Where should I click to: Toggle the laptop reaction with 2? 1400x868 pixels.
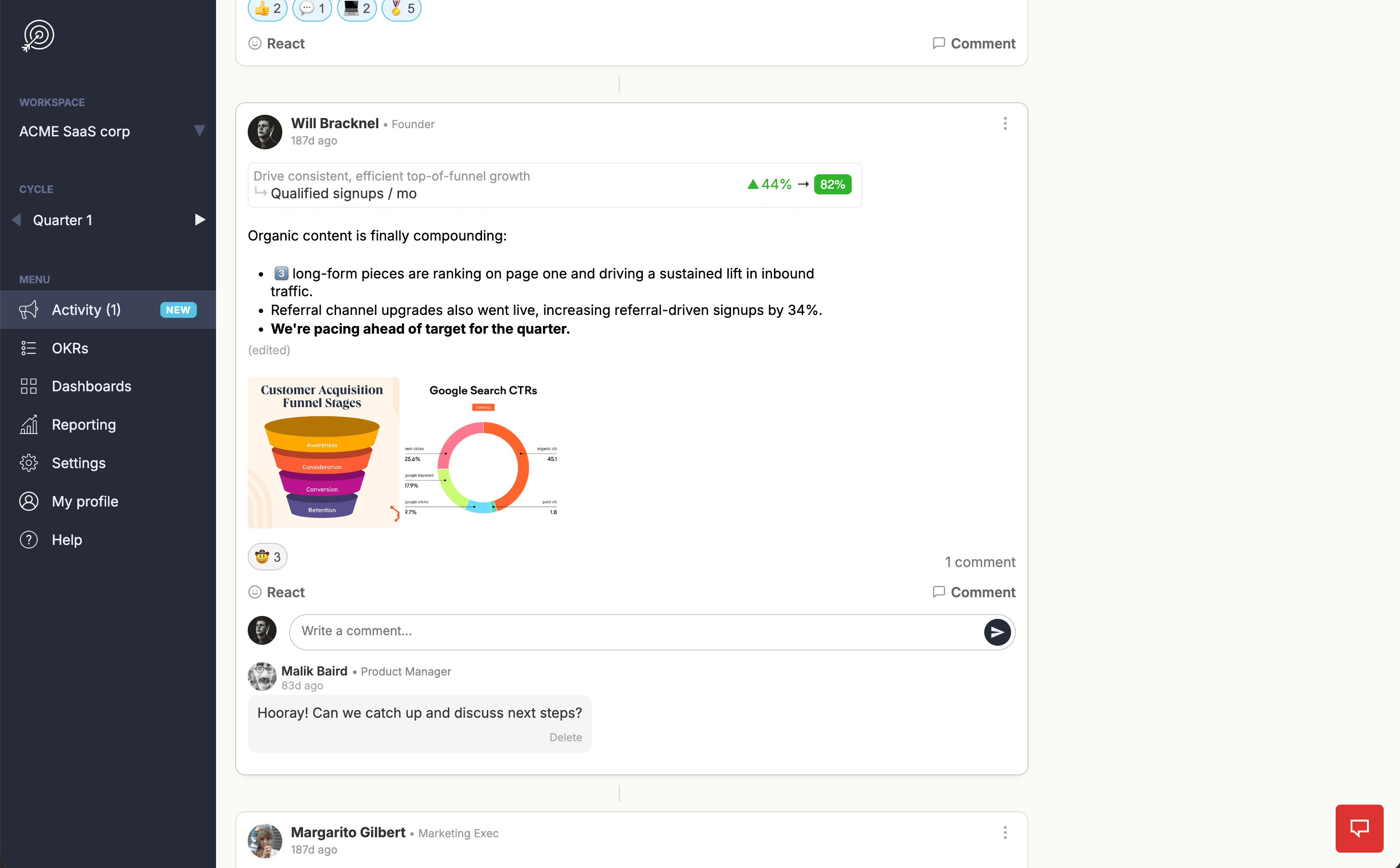click(x=357, y=9)
